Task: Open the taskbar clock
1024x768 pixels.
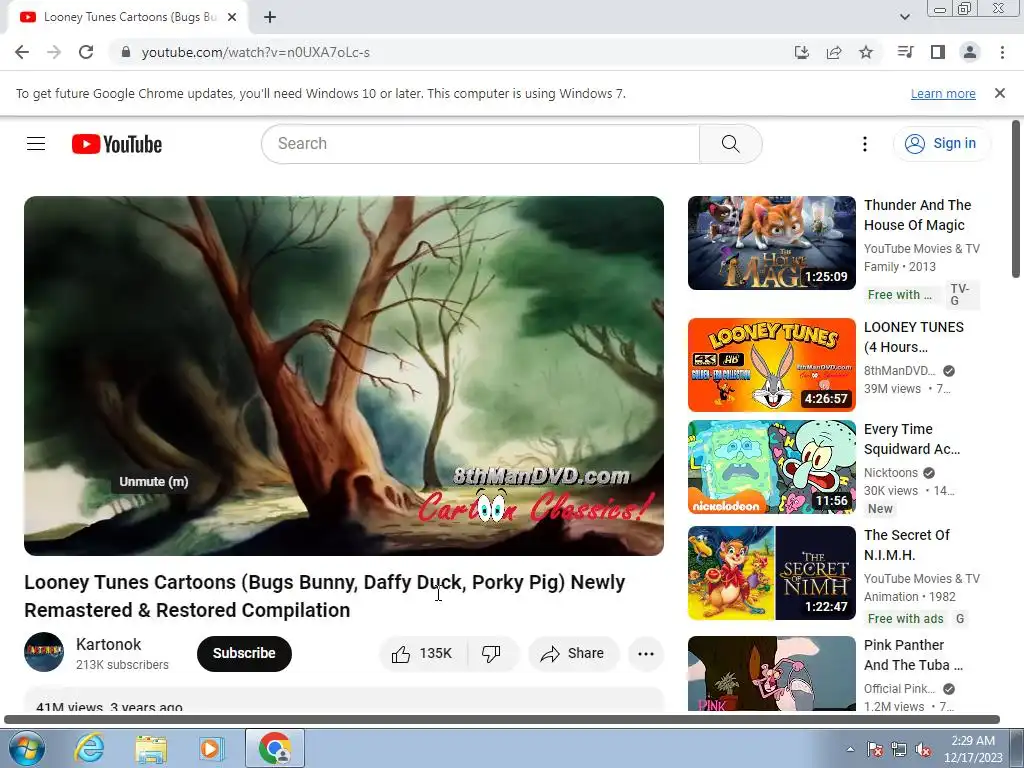Action: click(x=973, y=749)
